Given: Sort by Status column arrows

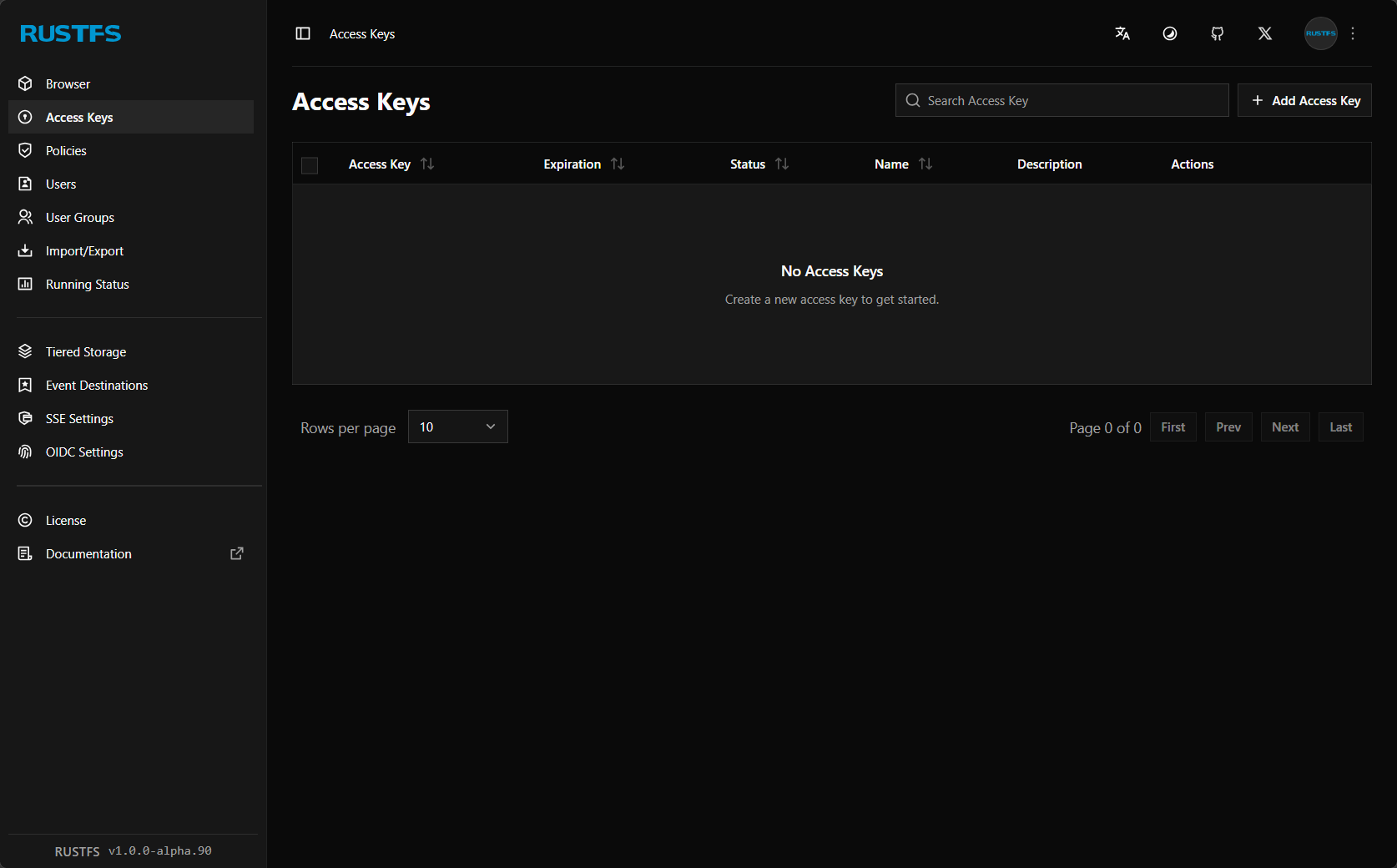Looking at the screenshot, I should [x=782, y=164].
